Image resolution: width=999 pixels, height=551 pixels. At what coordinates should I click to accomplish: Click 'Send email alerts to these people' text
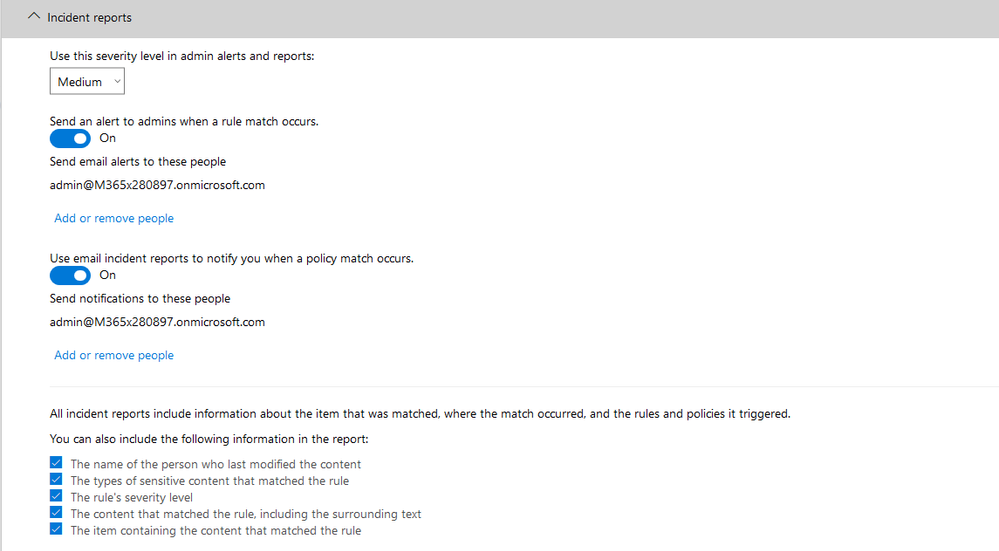coord(138,162)
